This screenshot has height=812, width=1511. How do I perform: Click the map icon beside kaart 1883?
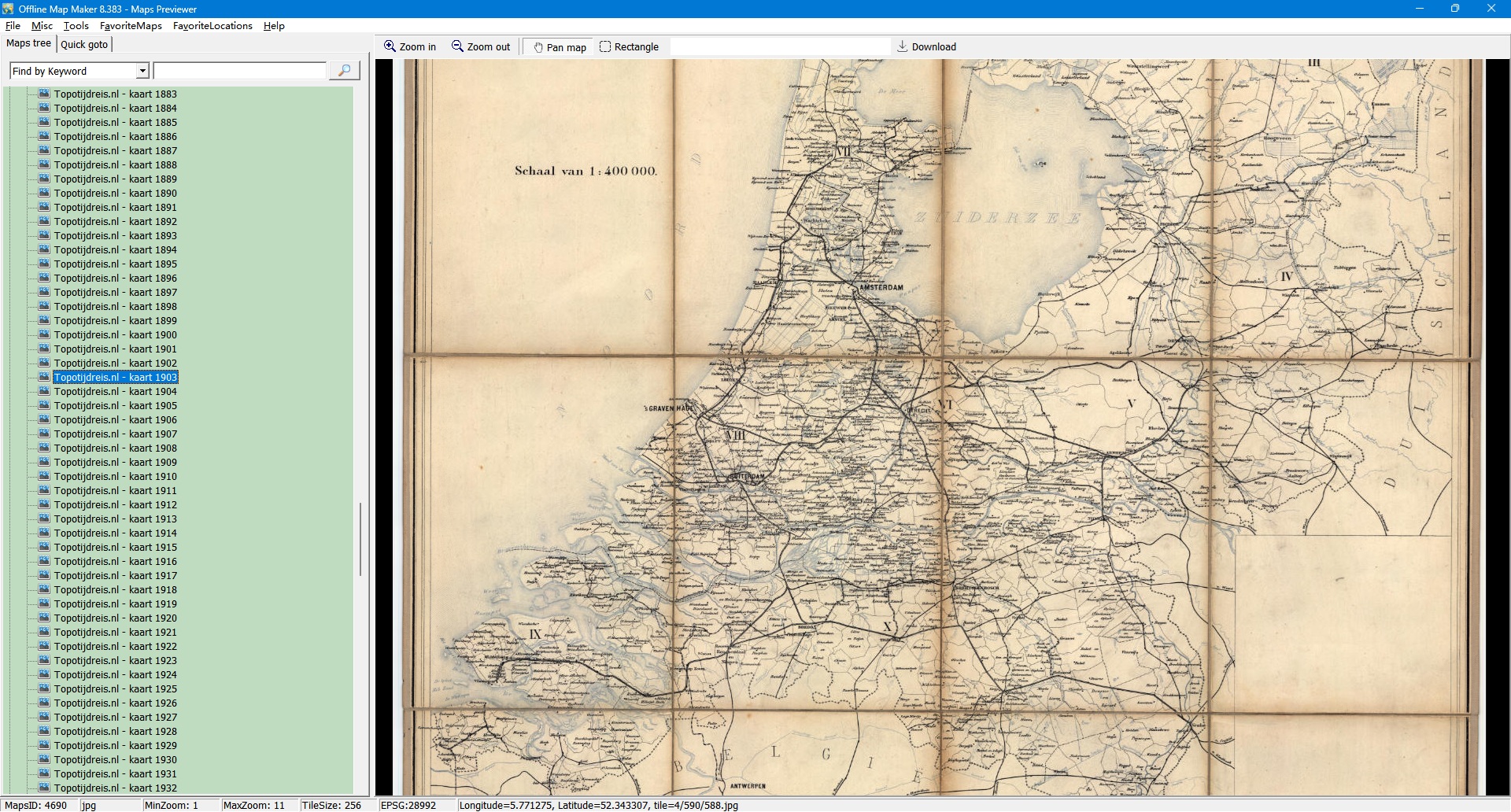click(45, 94)
